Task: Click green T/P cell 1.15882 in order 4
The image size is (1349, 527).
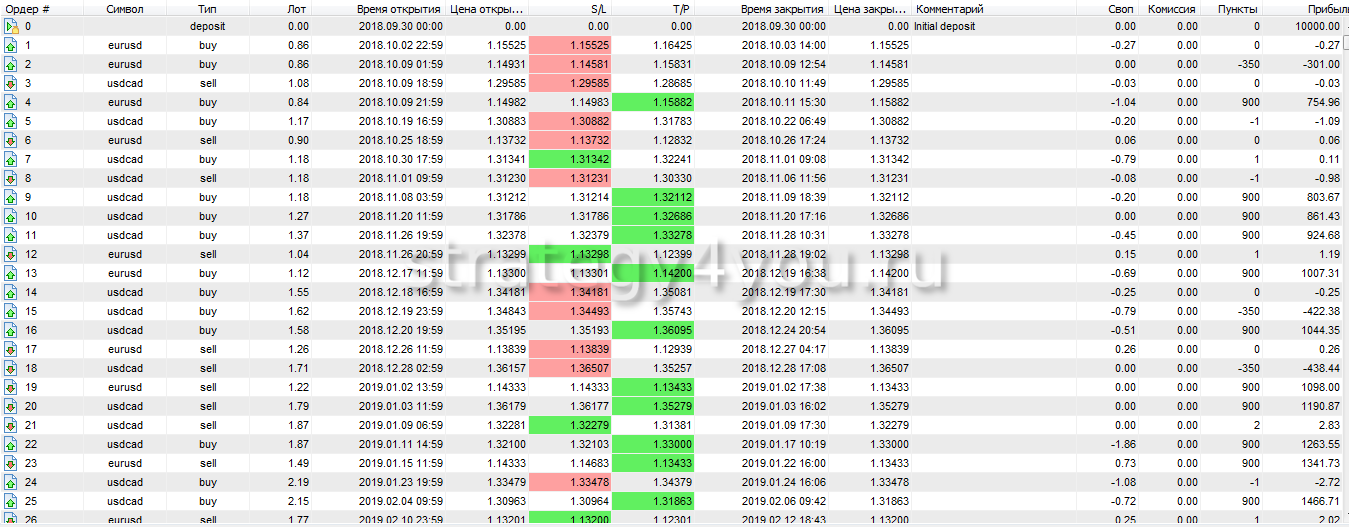Action: (651, 102)
